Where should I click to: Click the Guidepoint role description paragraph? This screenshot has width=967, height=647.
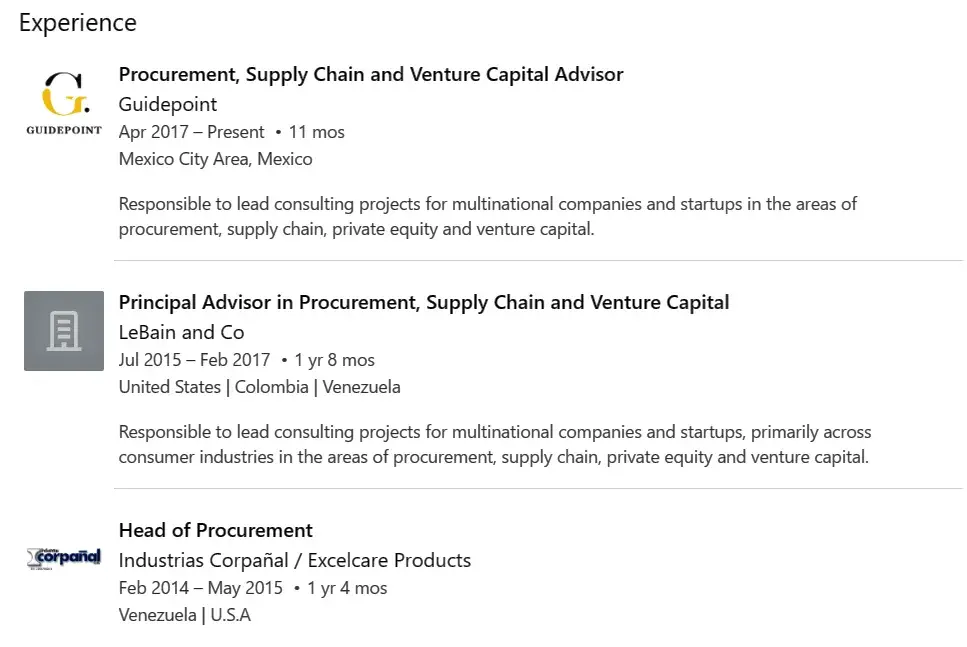pyautogui.click(x=487, y=217)
